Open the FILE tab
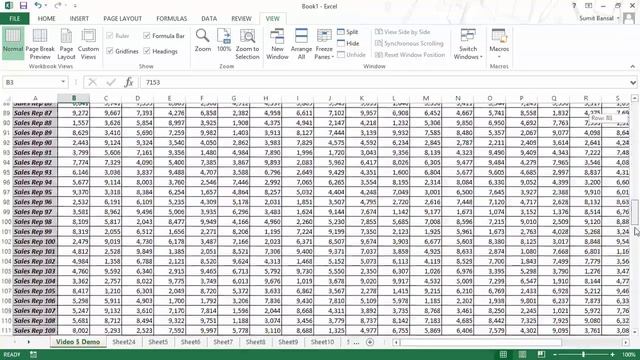 pyautogui.click(x=15, y=18)
